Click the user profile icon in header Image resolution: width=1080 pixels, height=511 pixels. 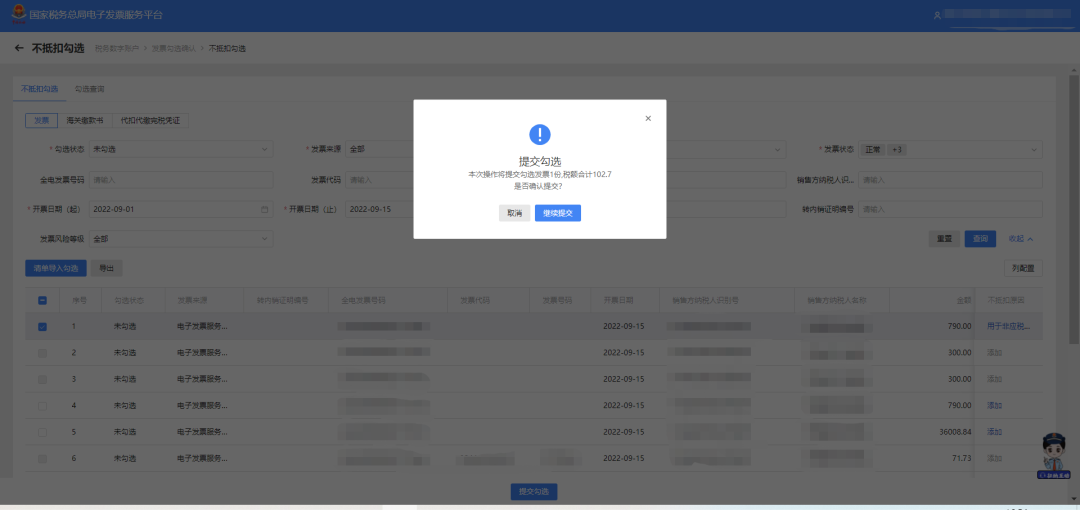coord(936,15)
